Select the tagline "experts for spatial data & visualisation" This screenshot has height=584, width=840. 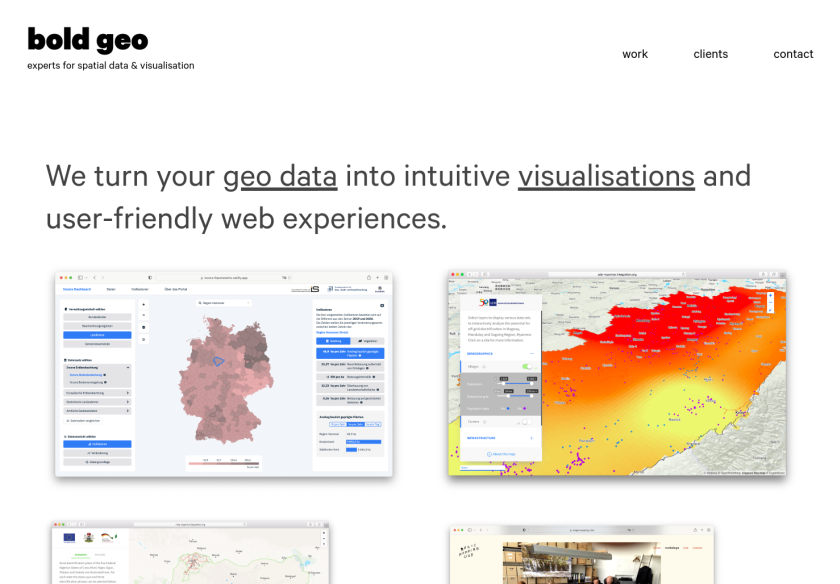click(111, 65)
